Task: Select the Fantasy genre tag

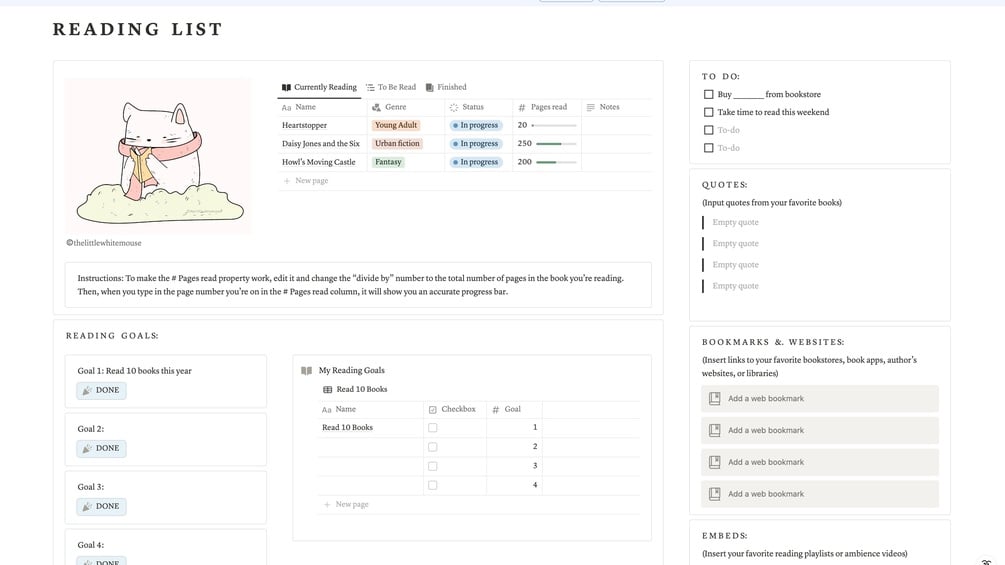Action: pos(388,162)
